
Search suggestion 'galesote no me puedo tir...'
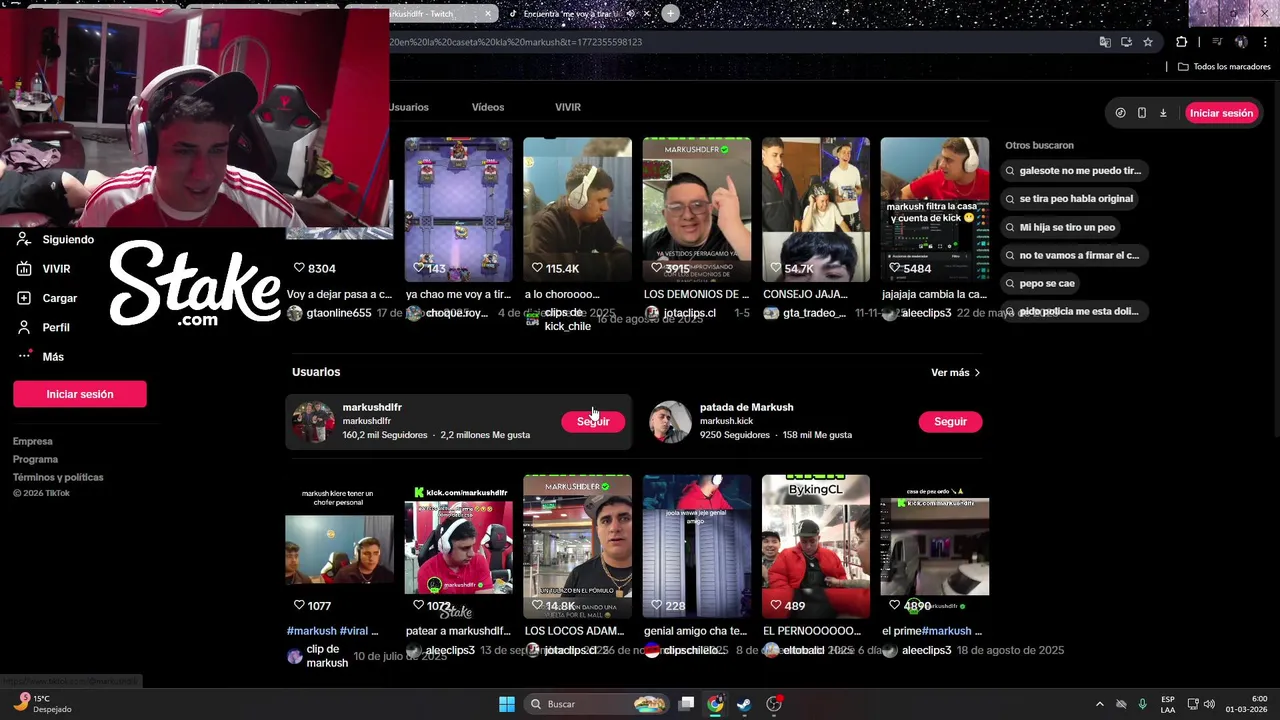click(1073, 171)
